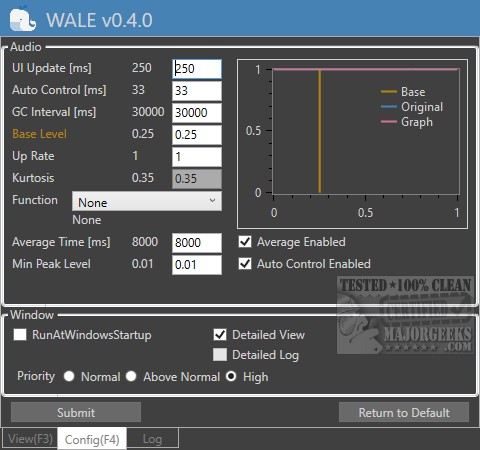Click the UI Update [ms] label
The height and width of the screenshot is (450, 480).
tap(52, 68)
